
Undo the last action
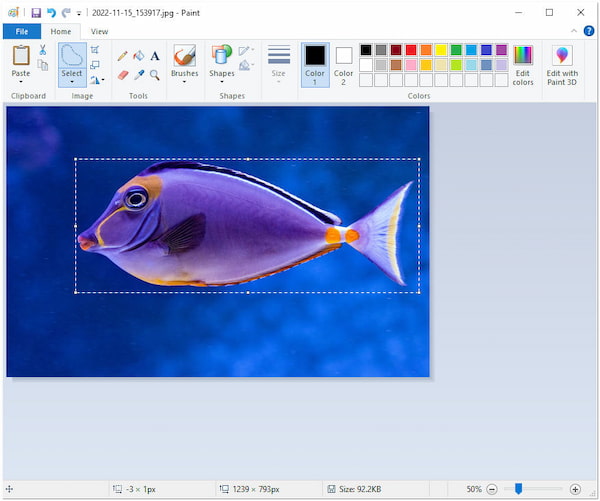(51, 13)
